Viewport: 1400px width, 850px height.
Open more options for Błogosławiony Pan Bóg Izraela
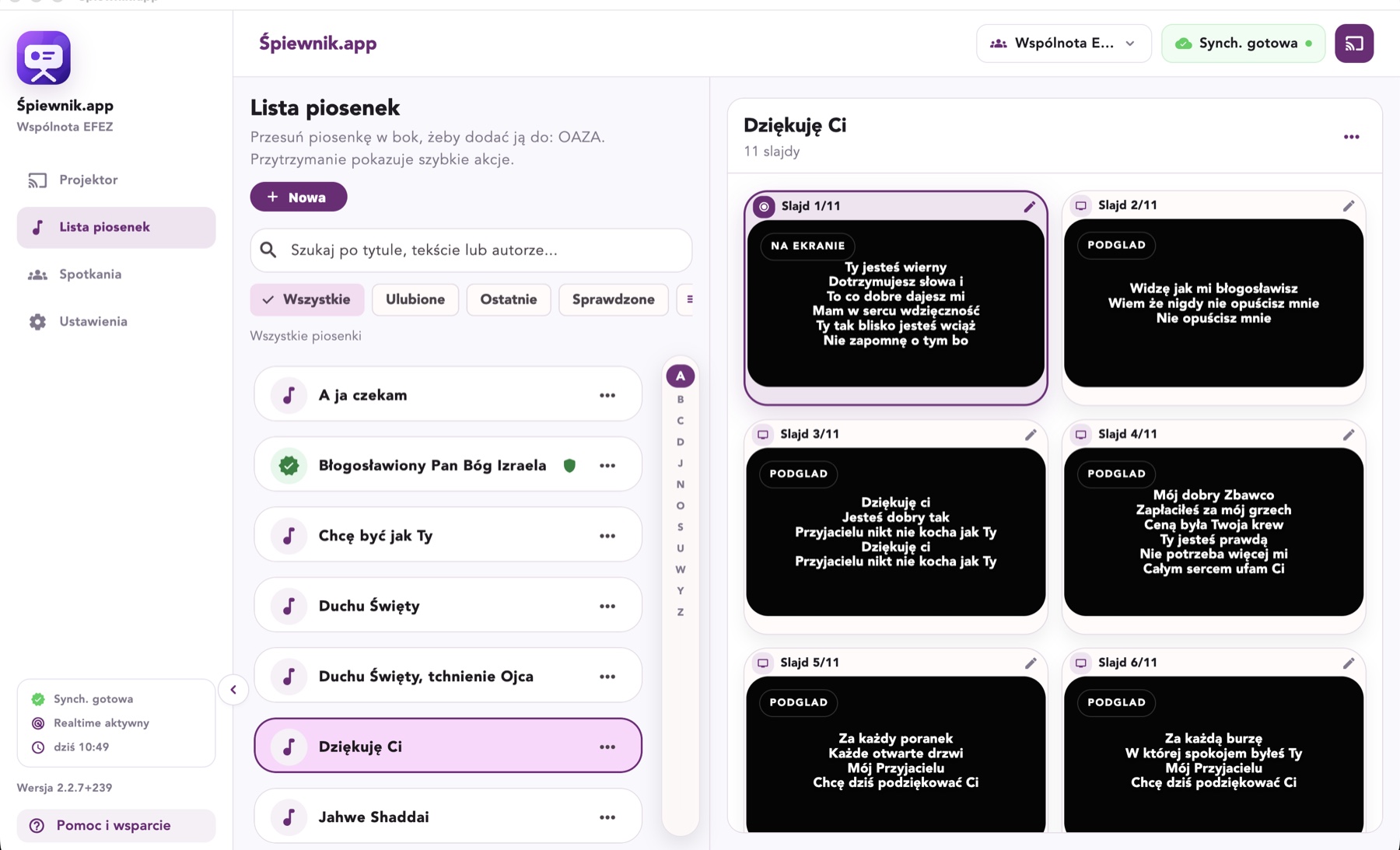click(x=607, y=465)
